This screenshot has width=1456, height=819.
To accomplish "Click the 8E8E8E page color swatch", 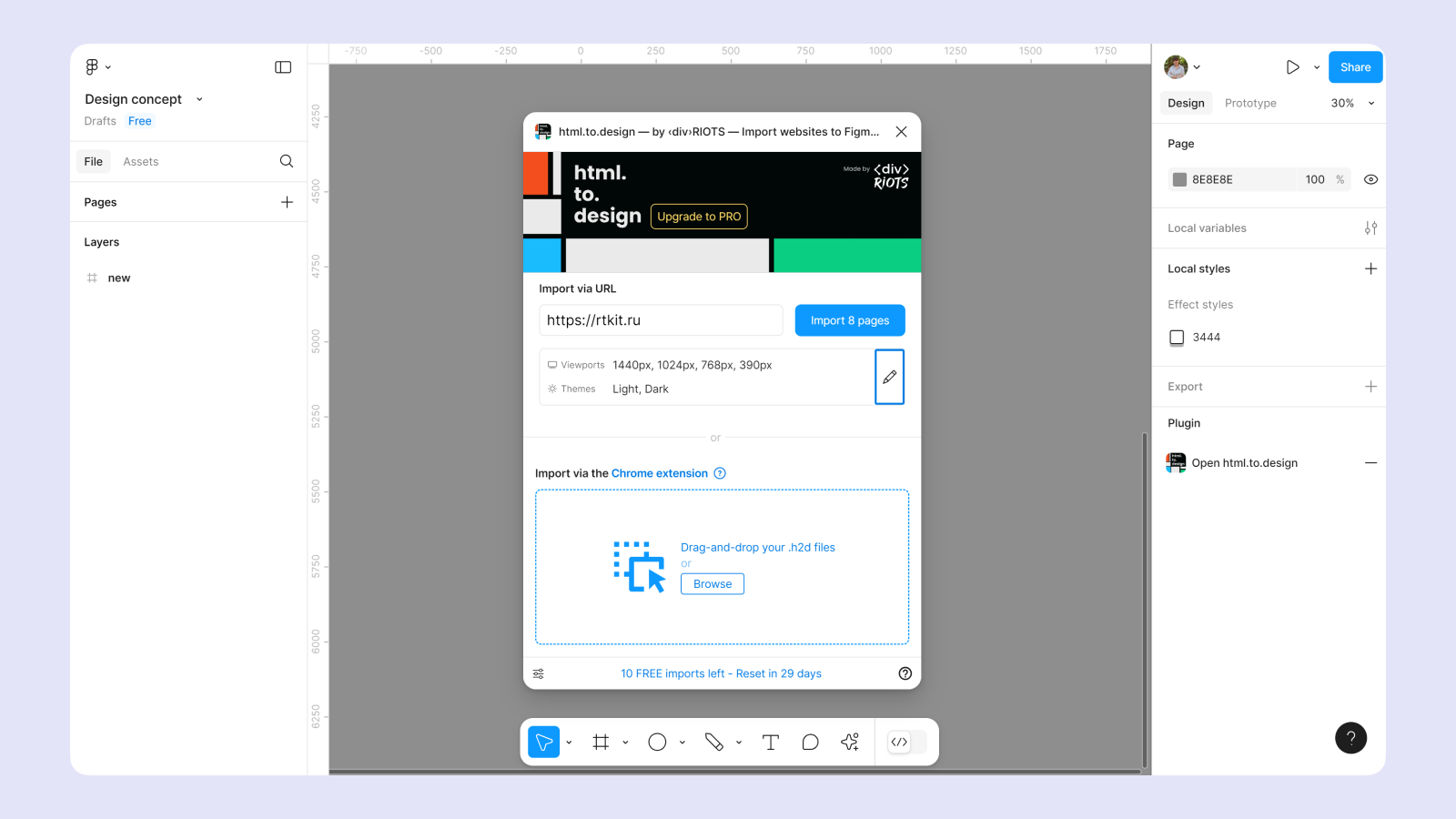I will (1179, 180).
